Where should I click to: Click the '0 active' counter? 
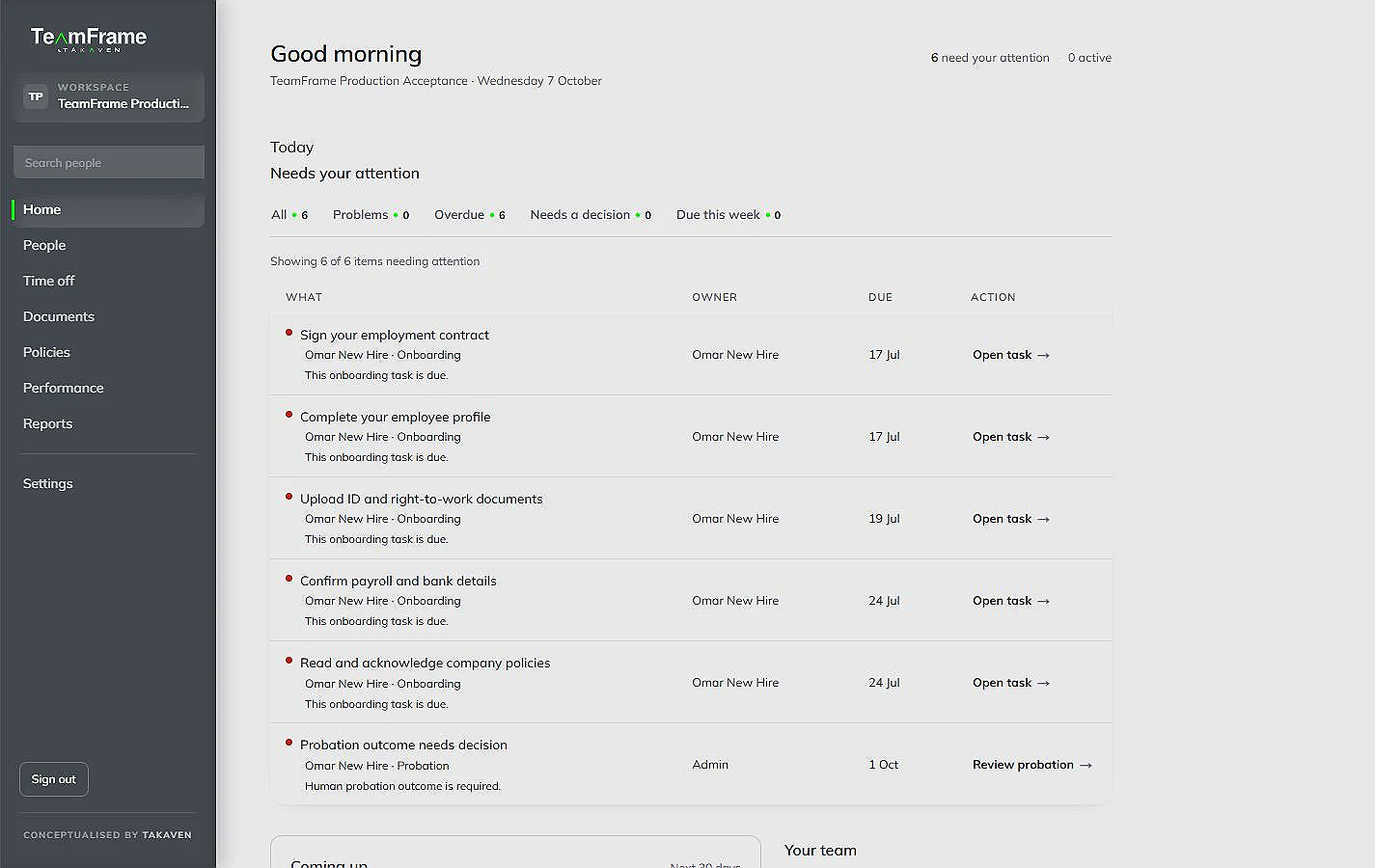[x=1089, y=58]
